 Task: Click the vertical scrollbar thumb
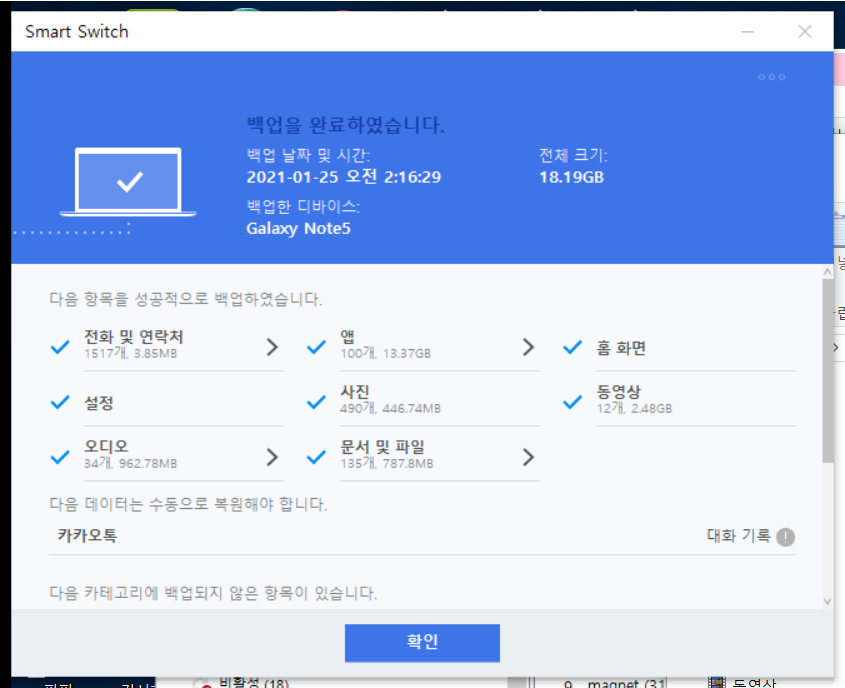click(828, 371)
